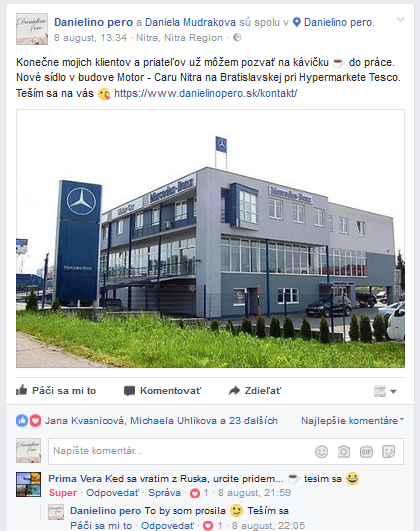This screenshot has height=531, width=420.
Task: Open the Mercedes-Benz building photo
Action: (x=210, y=238)
